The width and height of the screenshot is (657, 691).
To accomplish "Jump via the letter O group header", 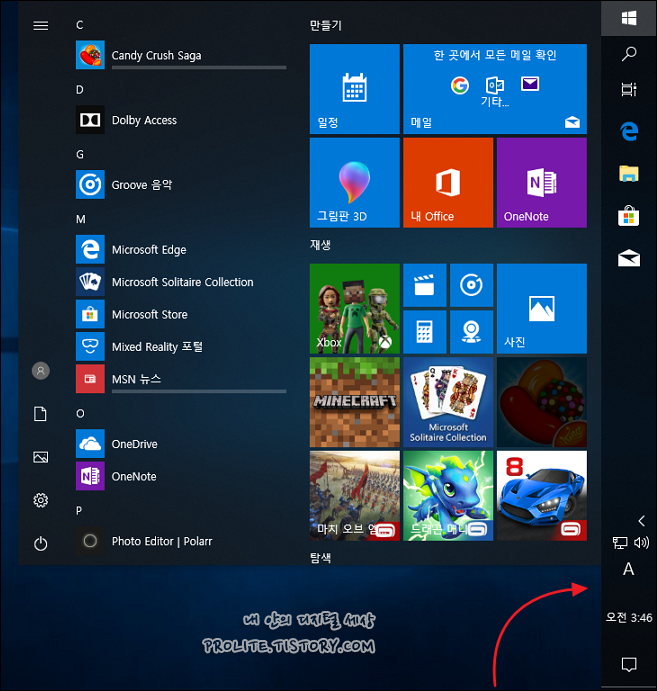I will [80, 414].
